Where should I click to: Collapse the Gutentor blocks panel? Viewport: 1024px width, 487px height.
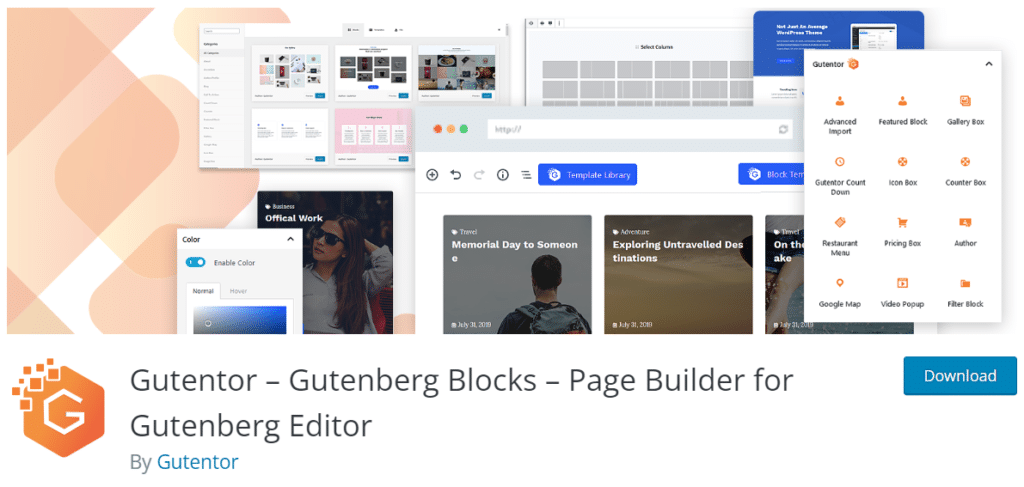coord(989,64)
